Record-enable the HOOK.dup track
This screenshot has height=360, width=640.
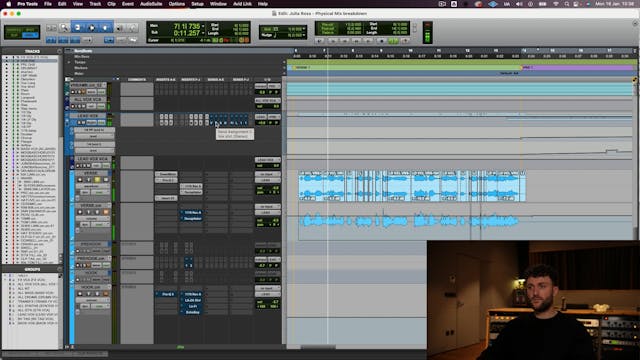[x=80, y=294]
